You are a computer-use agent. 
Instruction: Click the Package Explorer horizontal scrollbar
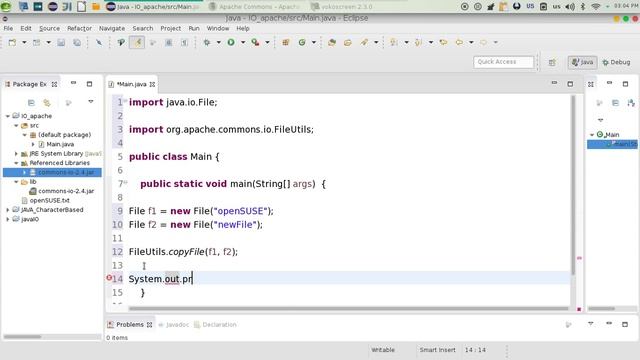coord(22,337)
